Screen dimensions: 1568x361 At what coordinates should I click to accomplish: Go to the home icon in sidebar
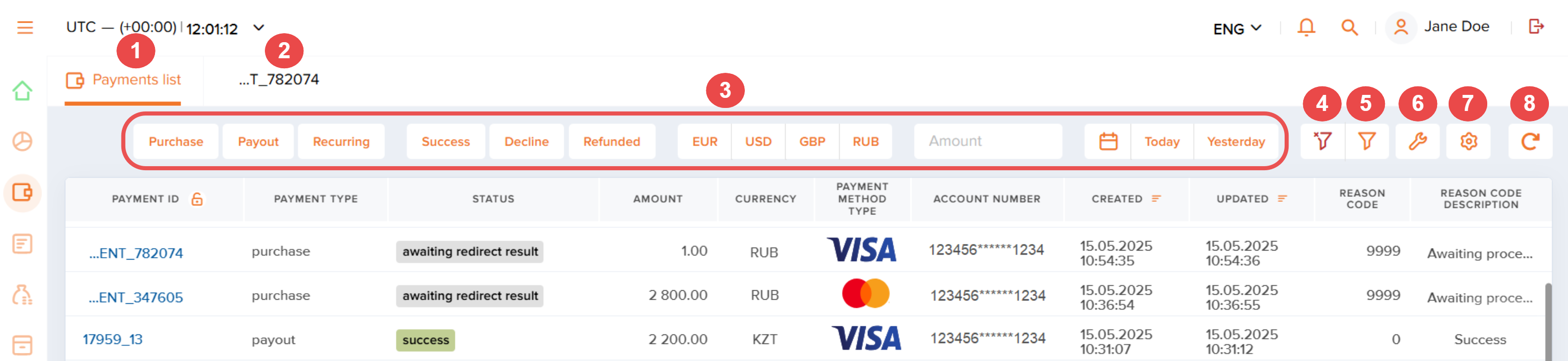coord(23,91)
